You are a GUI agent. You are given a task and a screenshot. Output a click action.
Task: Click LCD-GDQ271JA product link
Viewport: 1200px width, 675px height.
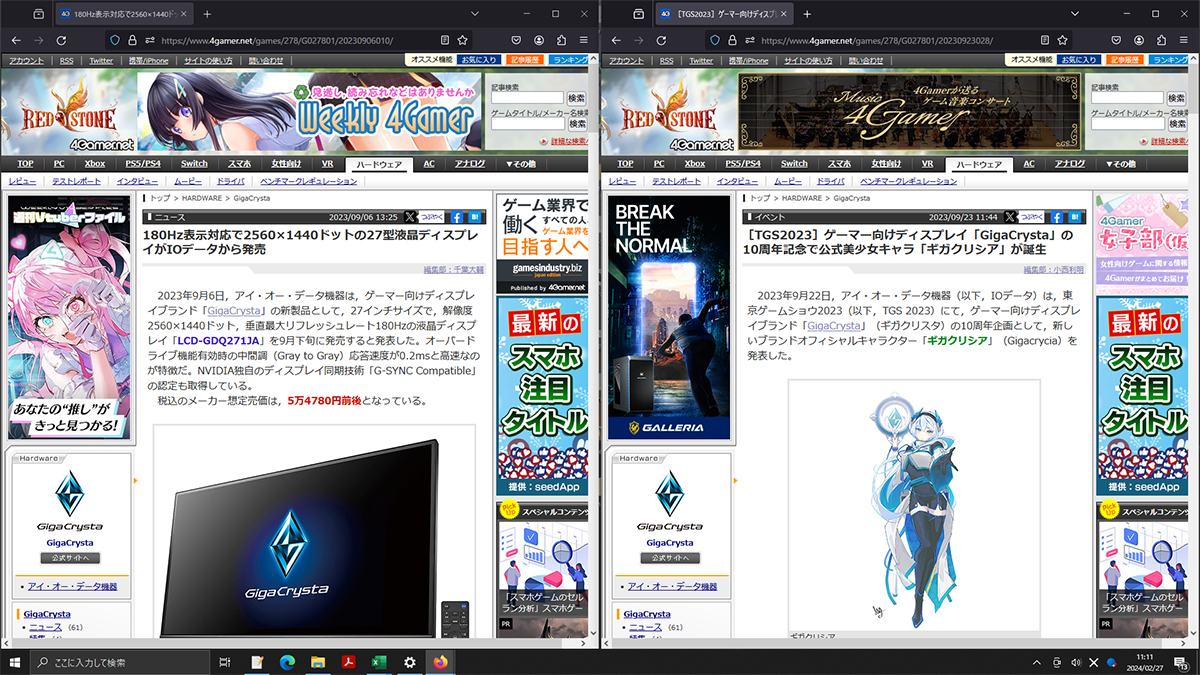coord(217,340)
